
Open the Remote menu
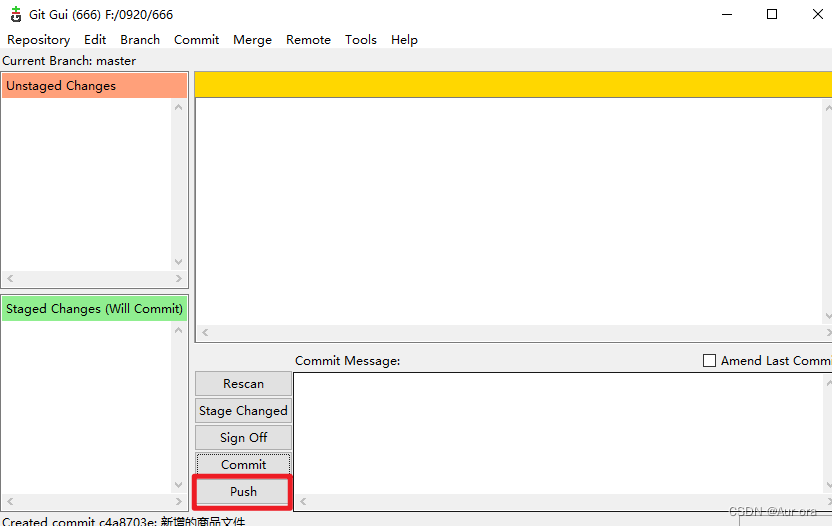pos(308,40)
